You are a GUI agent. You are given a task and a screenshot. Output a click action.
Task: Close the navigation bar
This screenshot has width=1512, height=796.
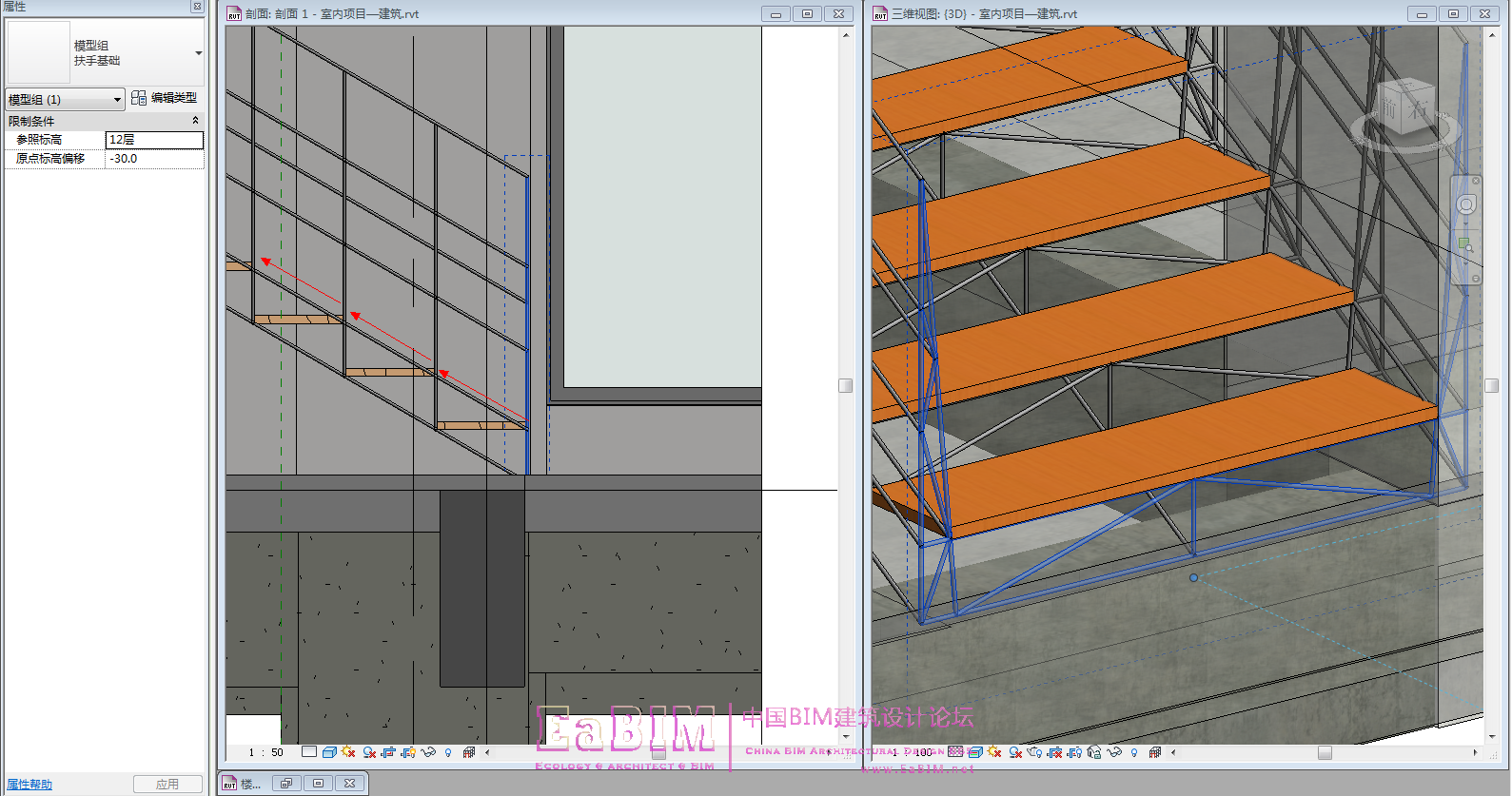pos(1476,181)
